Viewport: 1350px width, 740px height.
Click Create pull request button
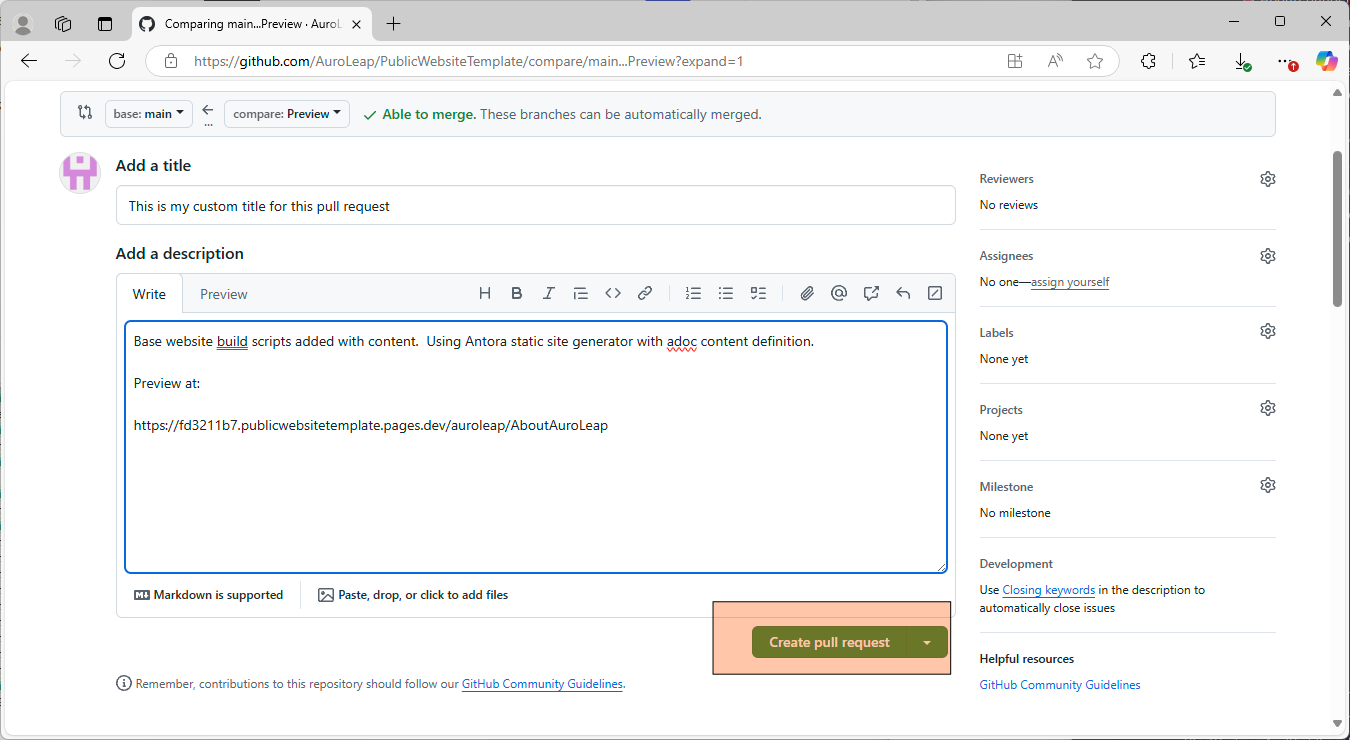point(829,642)
